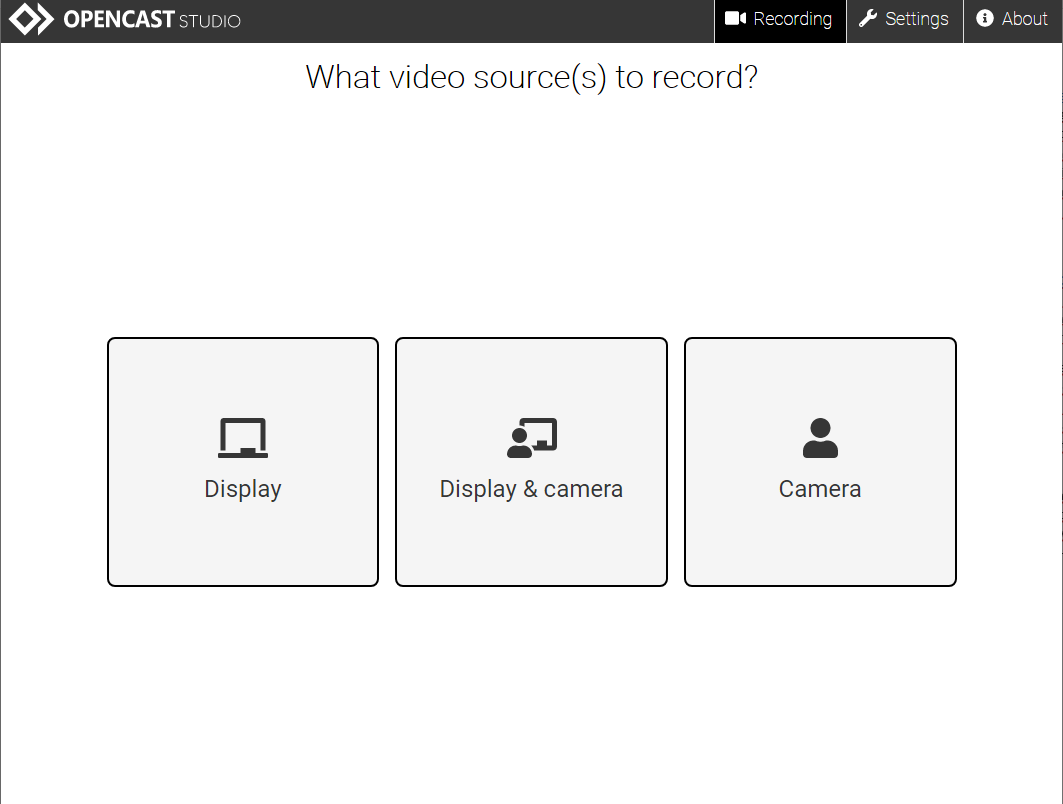Click the heading 'What video source(s) to record?'

click(532, 77)
